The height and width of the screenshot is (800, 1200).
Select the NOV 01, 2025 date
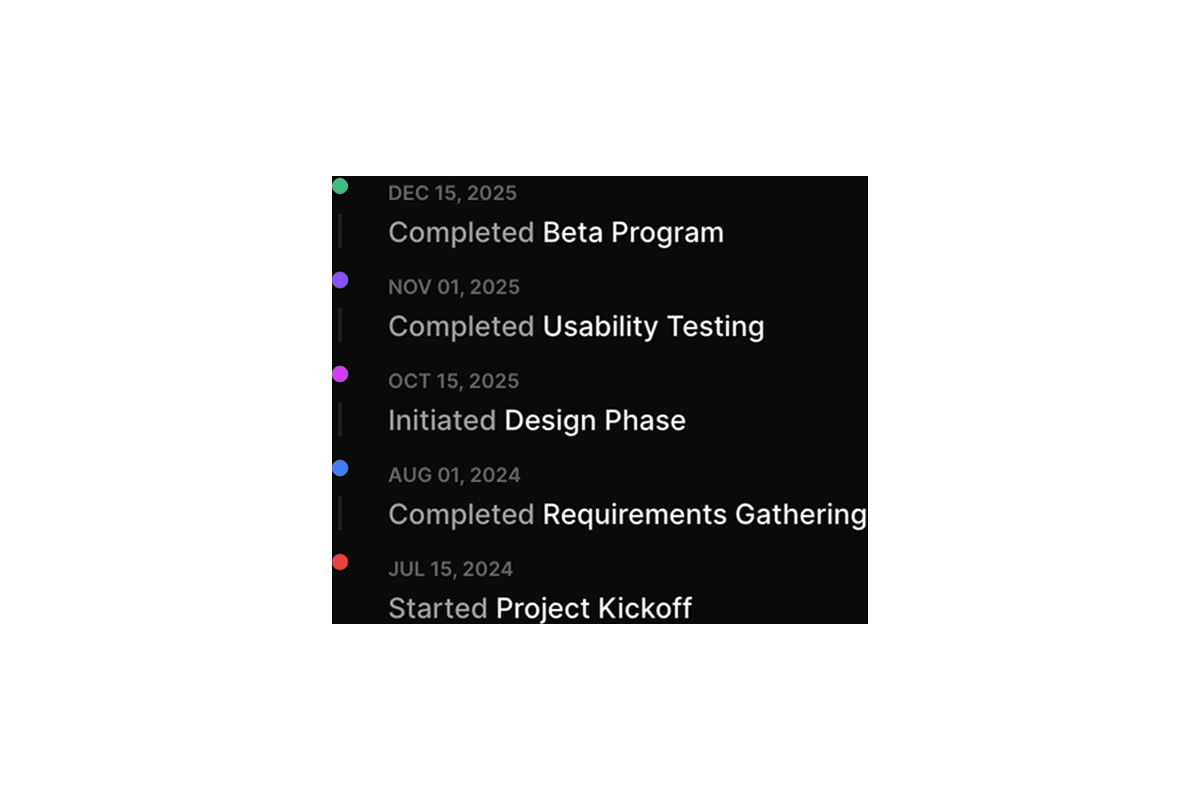point(454,287)
